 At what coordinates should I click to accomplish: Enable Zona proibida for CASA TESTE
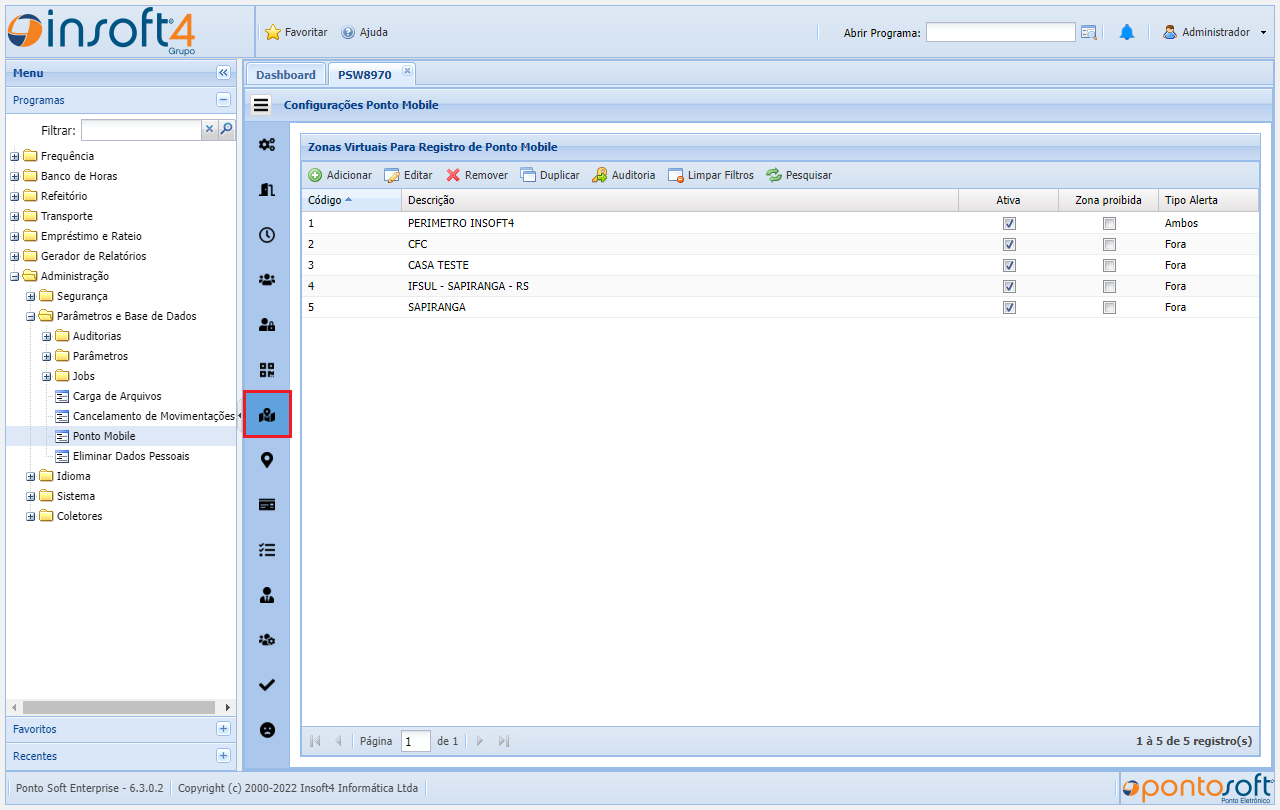tap(1109, 266)
